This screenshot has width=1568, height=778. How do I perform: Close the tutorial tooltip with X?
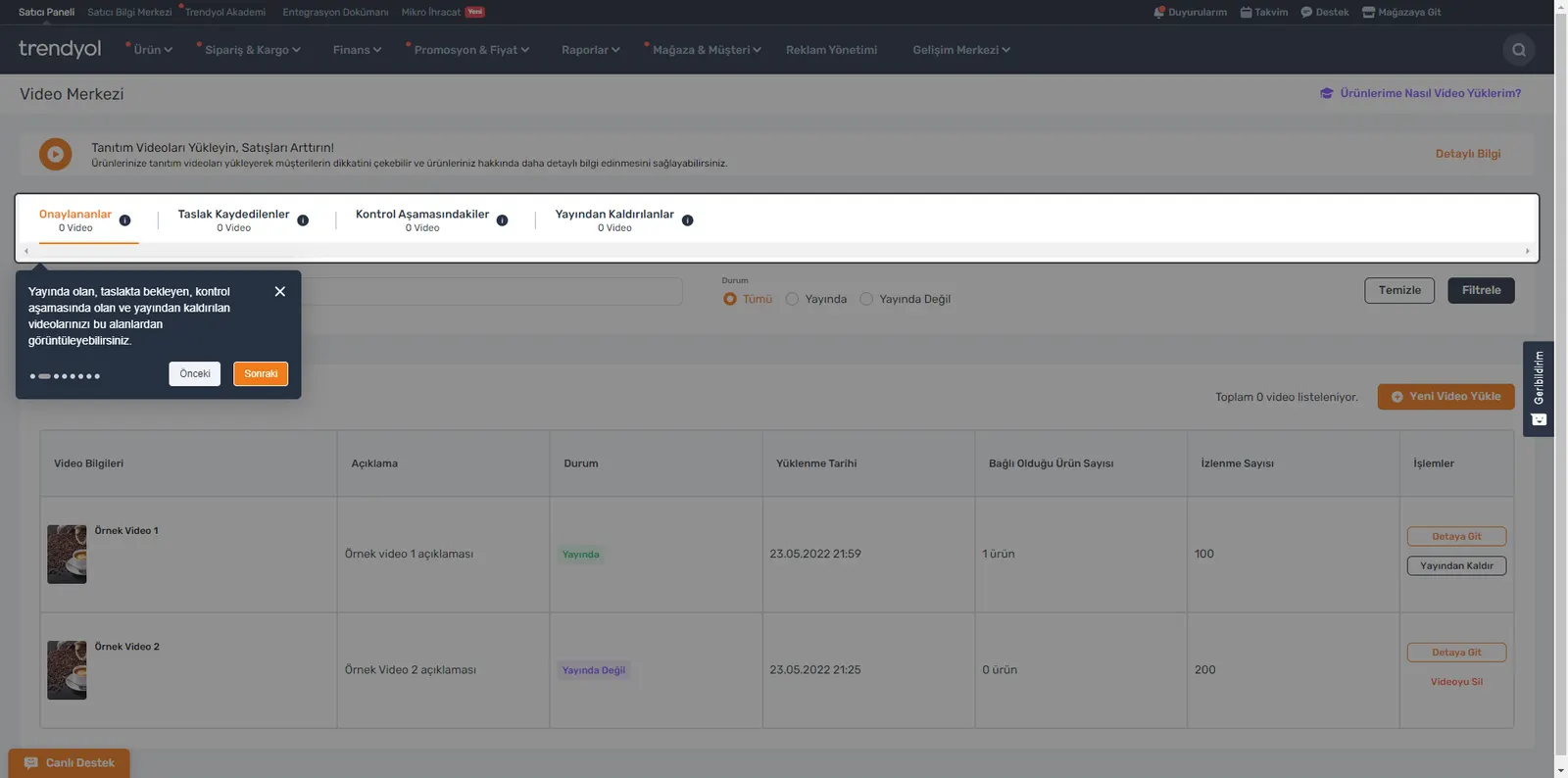tap(280, 292)
